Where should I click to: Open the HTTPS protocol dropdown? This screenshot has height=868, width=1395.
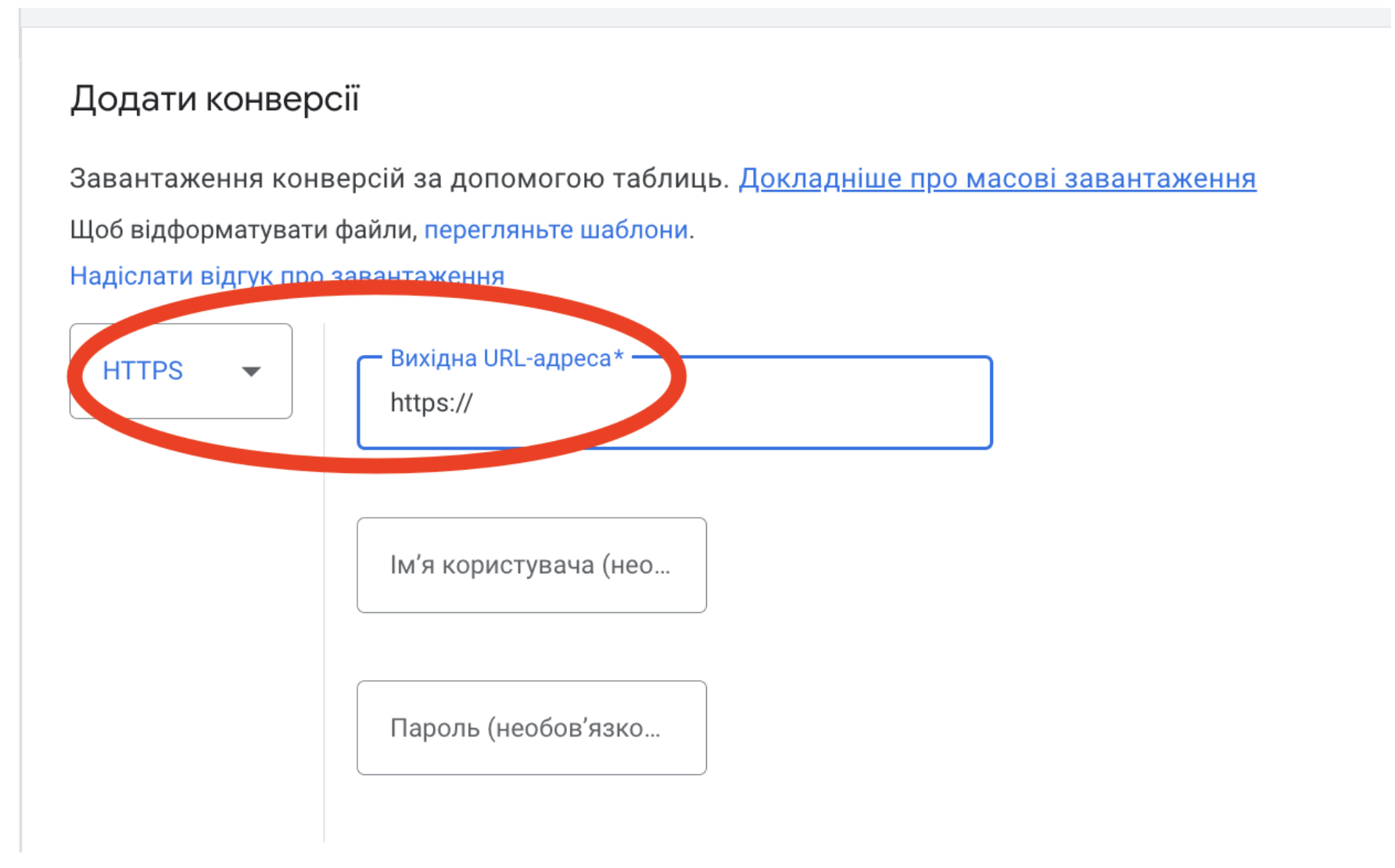point(181,371)
